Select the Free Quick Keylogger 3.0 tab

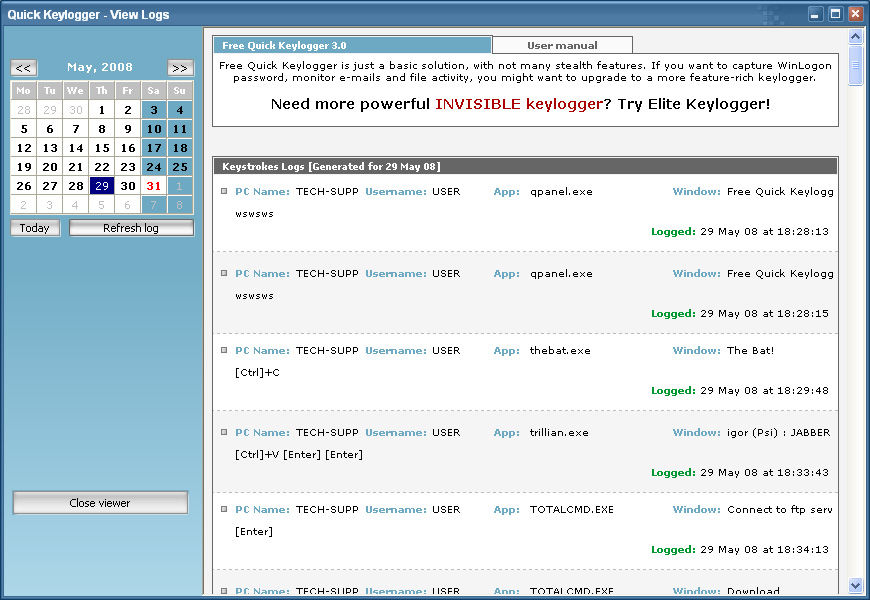click(x=352, y=46)
